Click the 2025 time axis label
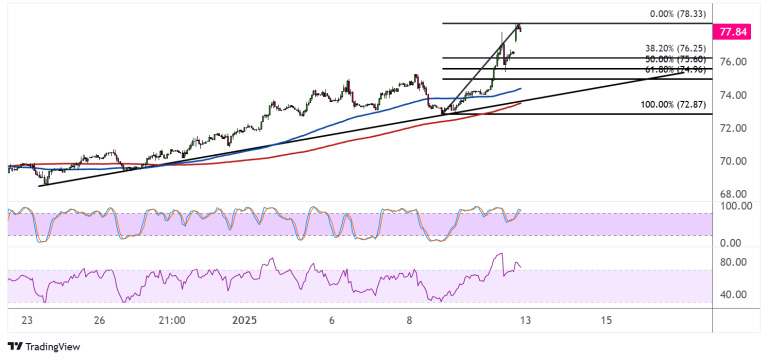 (x=244, y=321)
